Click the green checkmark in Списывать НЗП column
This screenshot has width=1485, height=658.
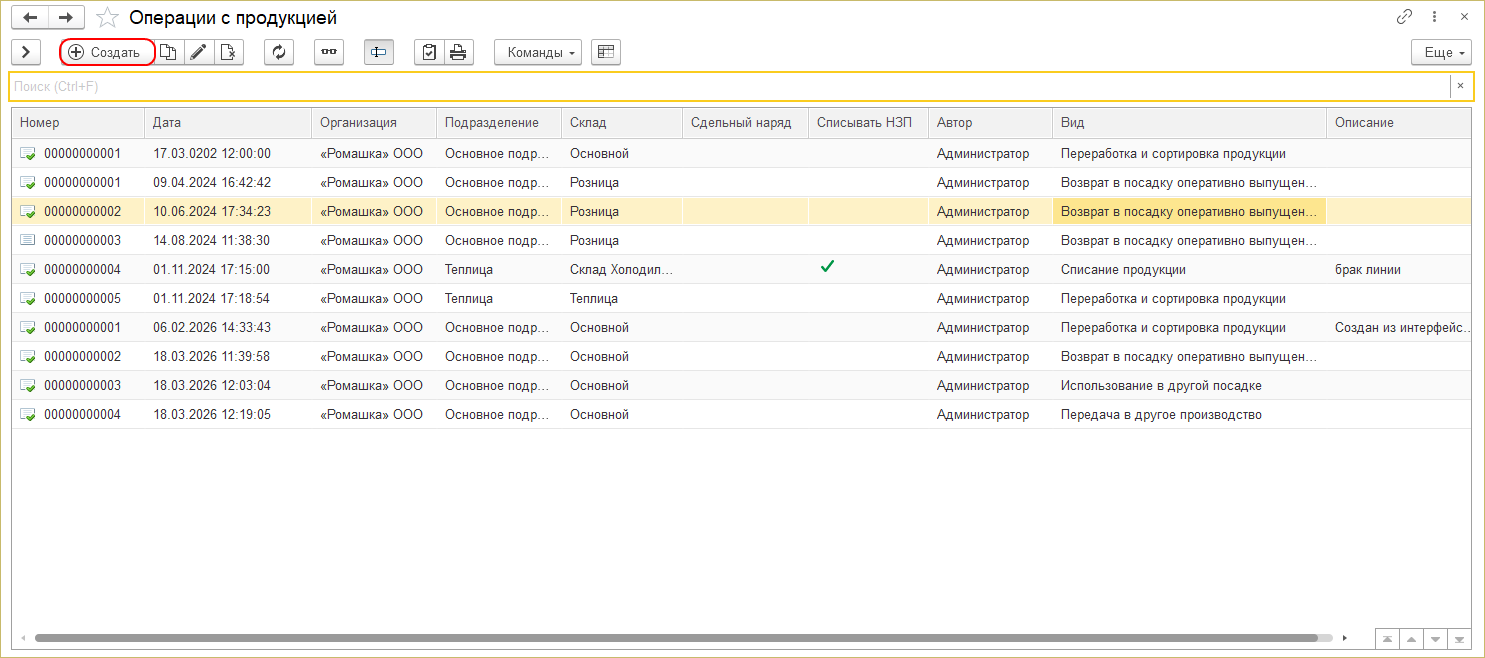coord(827,267)
